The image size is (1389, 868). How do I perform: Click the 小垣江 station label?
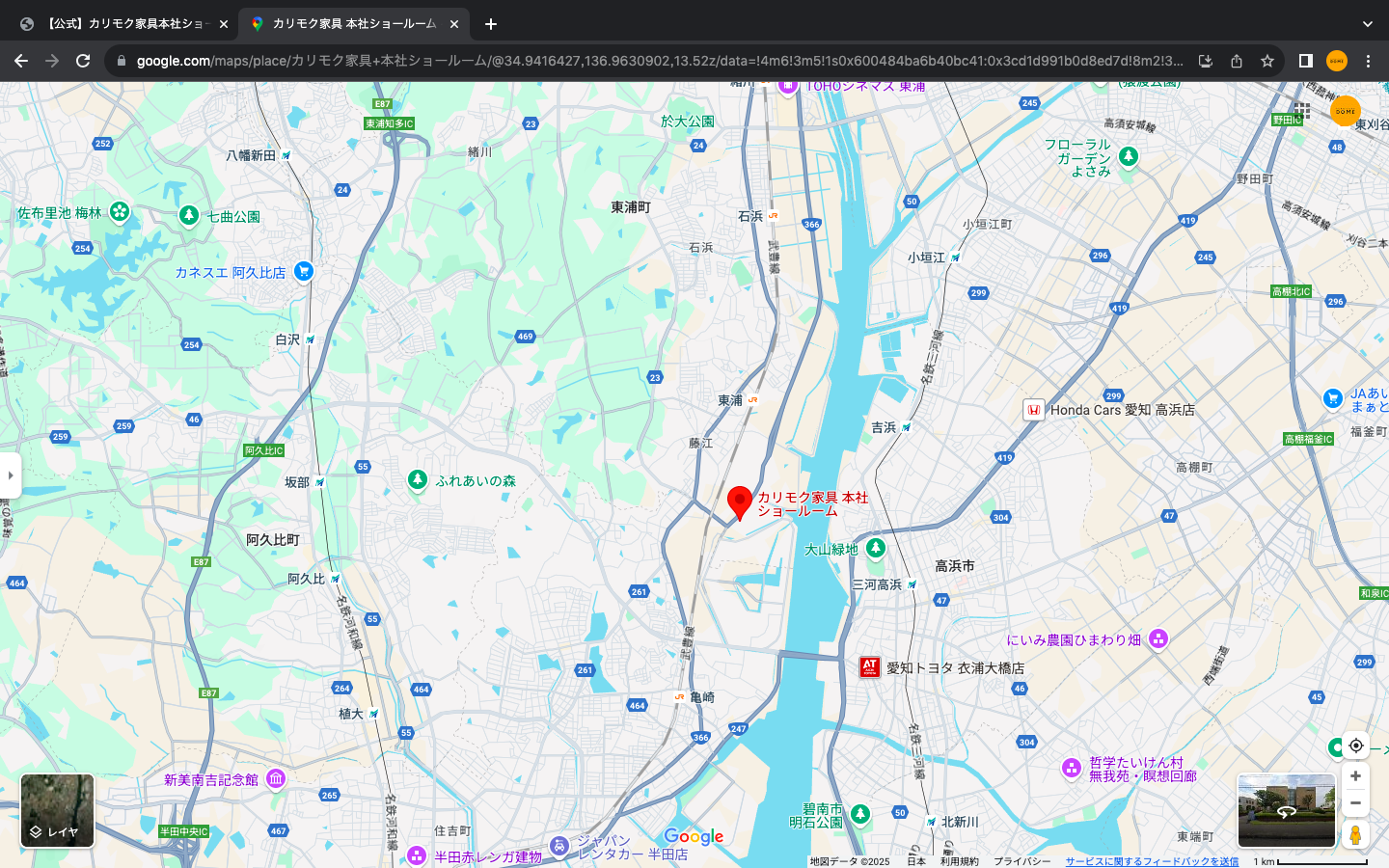coord(926,258)
